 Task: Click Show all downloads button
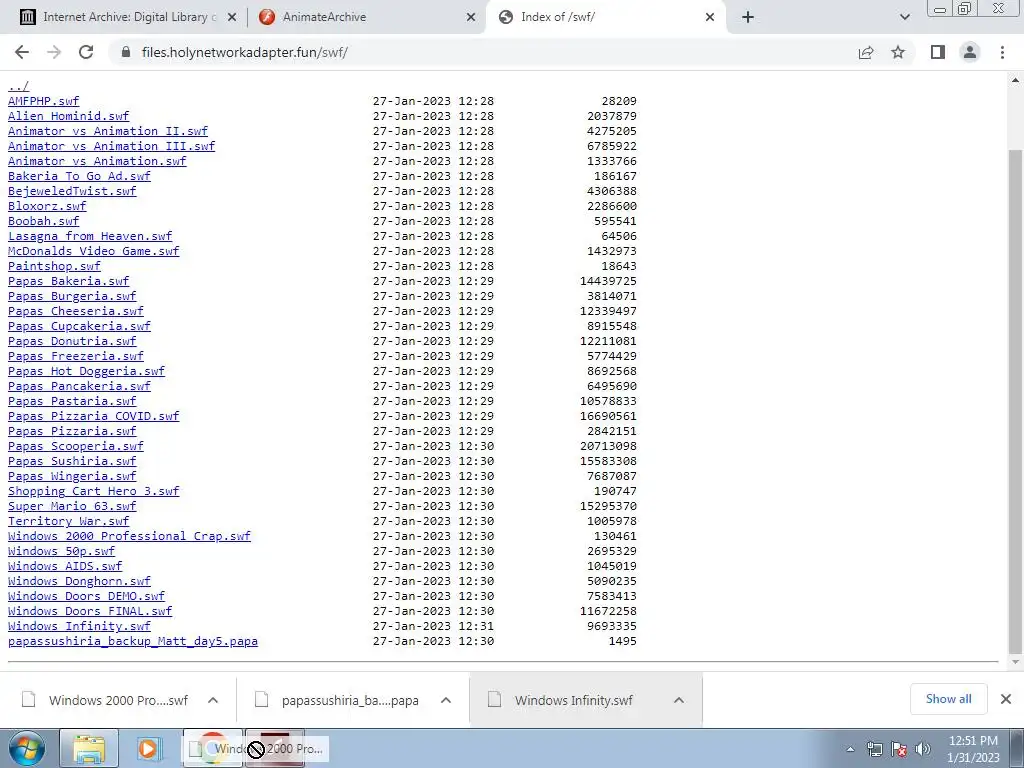coord(948,699)
